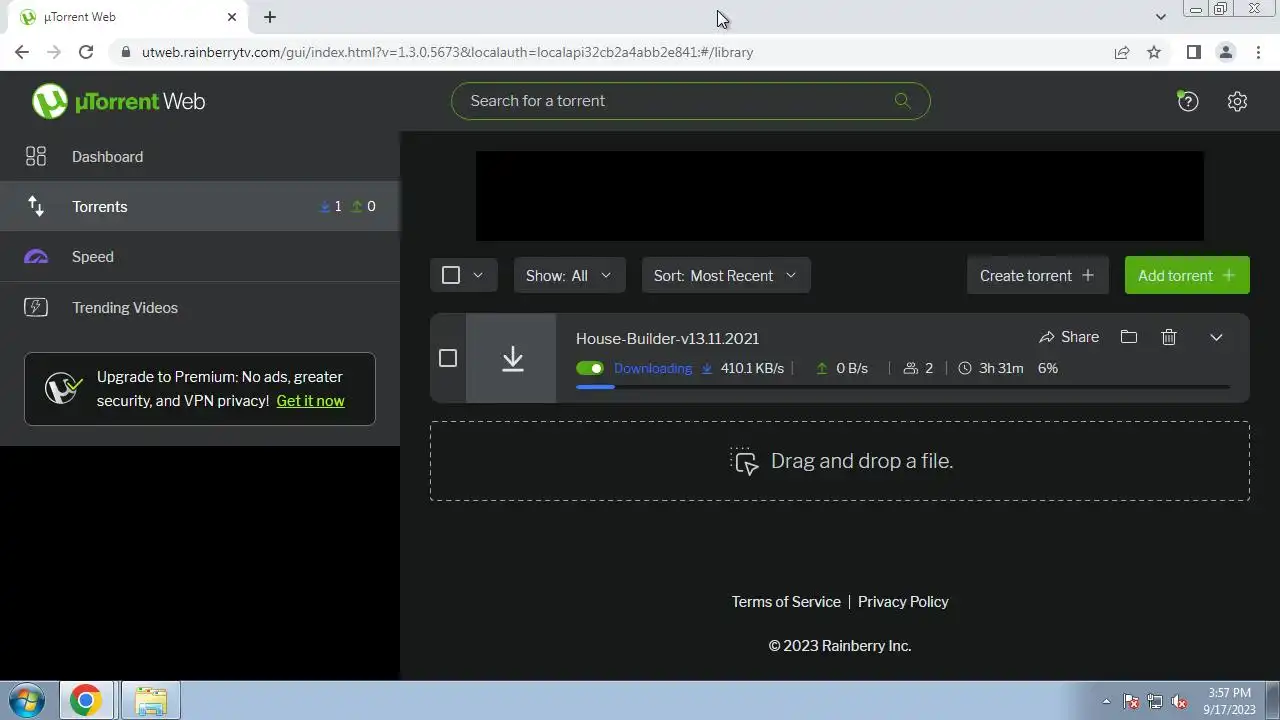Click the network tray icon
The width and height of the screenshot is (1280, 720).
[x=1155, y=701]
